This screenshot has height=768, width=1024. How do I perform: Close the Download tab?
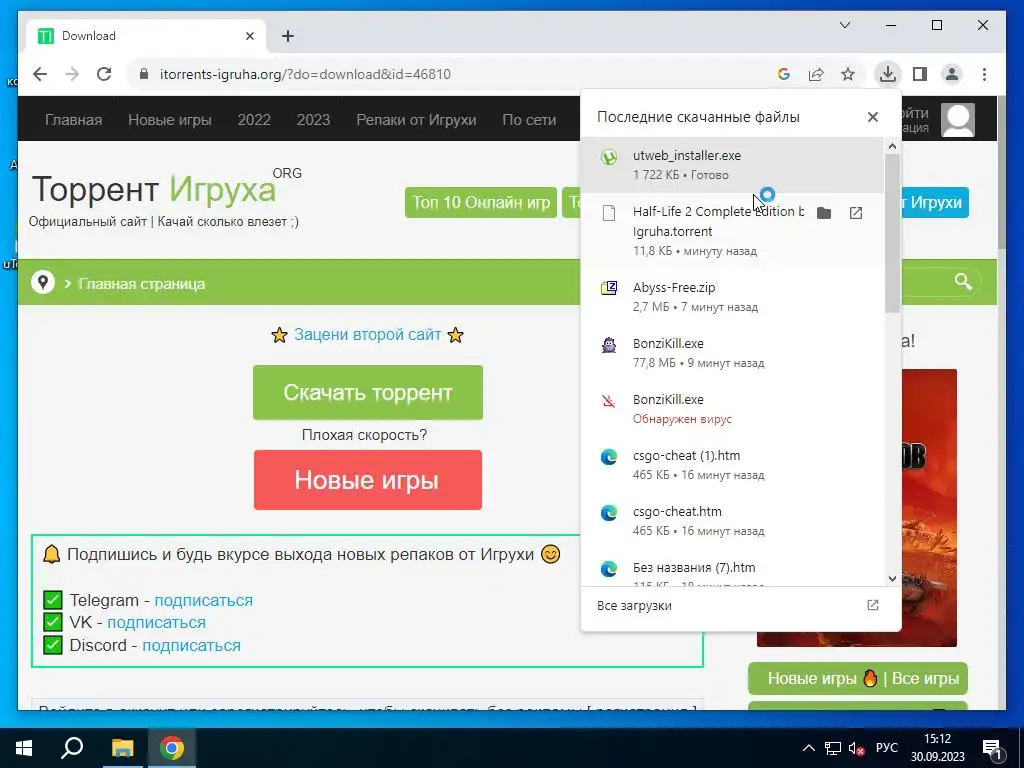pyautogui.click(x=249, y=36)
